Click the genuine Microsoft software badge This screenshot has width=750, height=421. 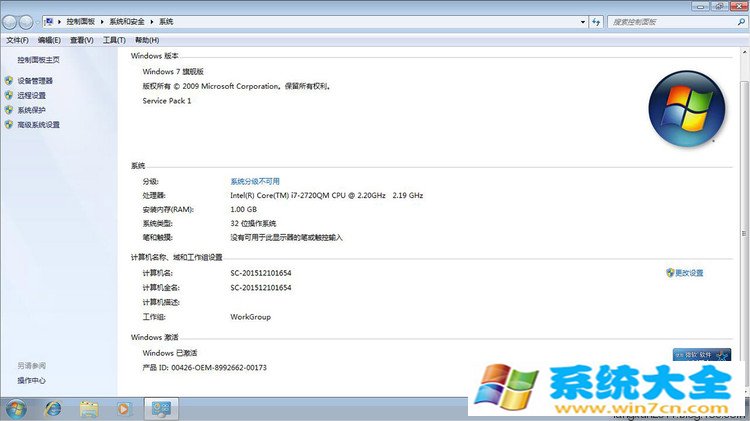pyautogui.click(x=702, y=355)
